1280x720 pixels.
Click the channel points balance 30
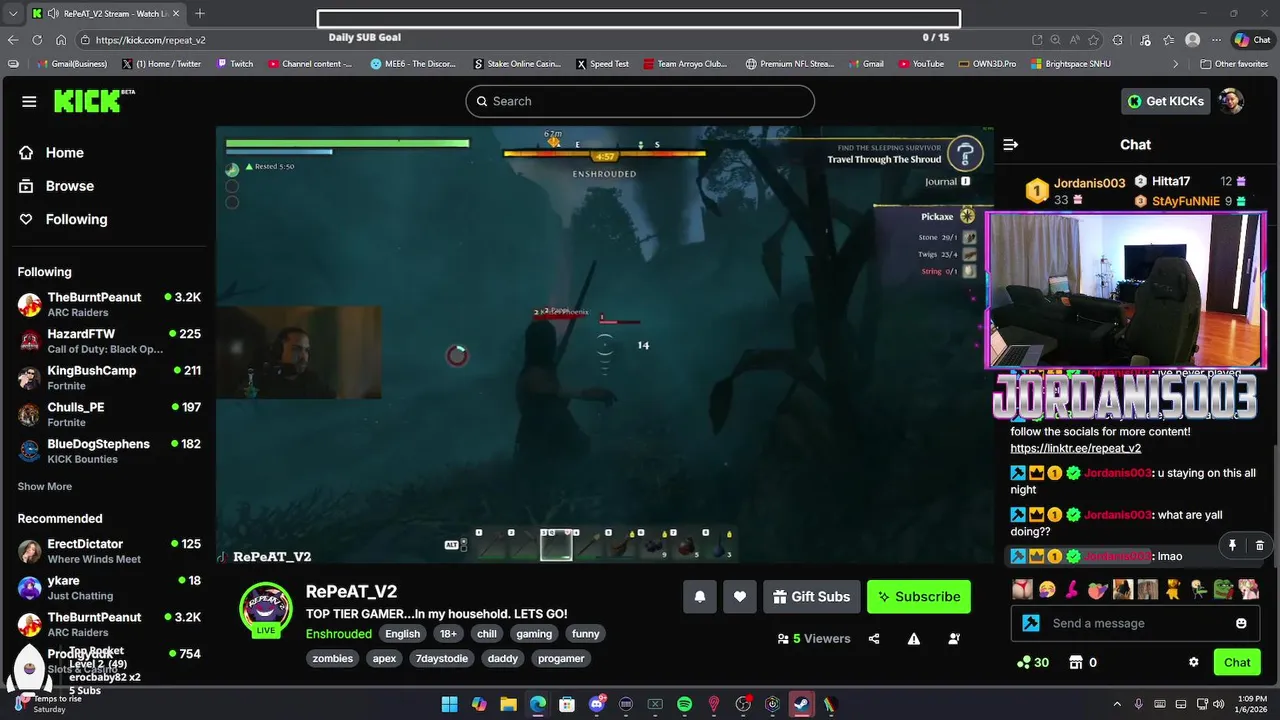point(1032,662)
